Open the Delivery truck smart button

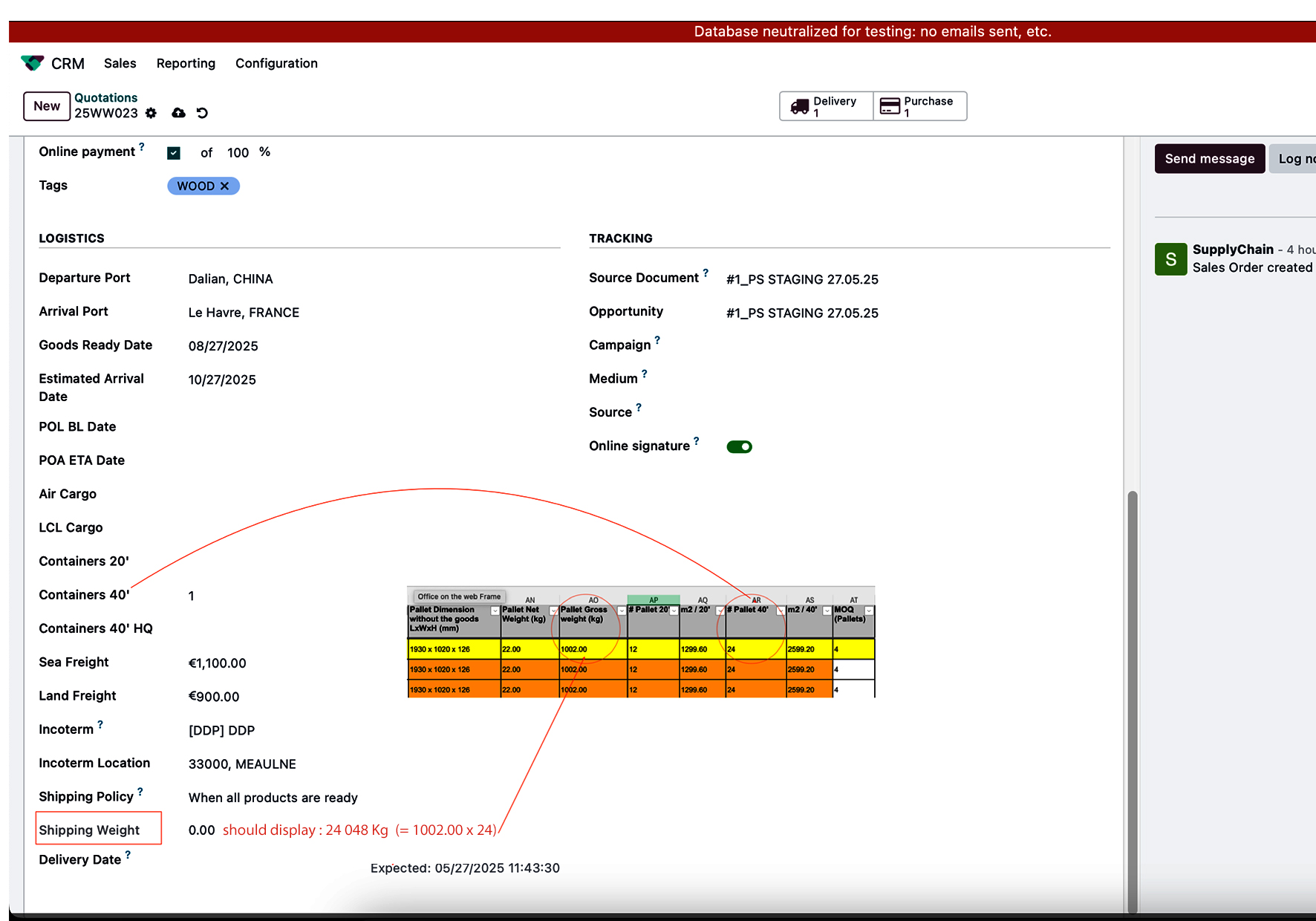pos(826,106)
